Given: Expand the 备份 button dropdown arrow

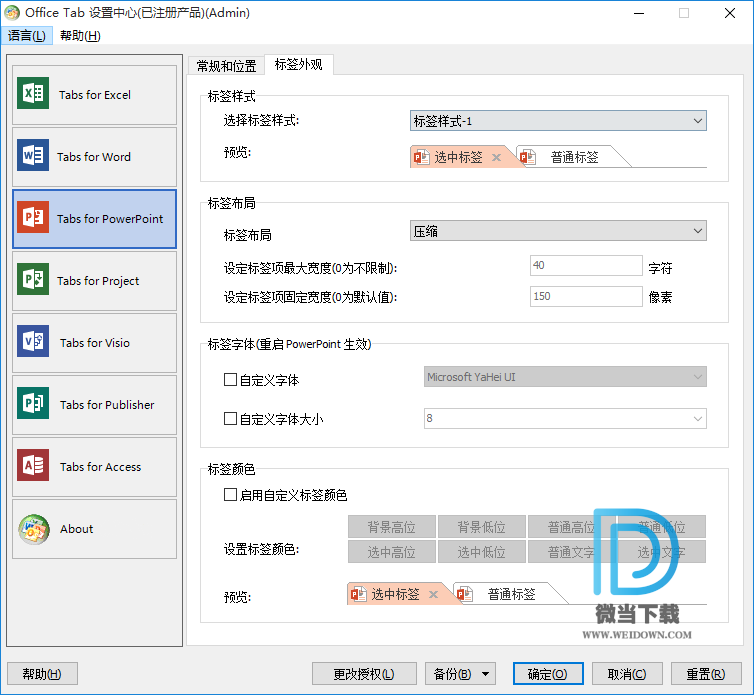Looking at the screenshot, I should (486, 674).
